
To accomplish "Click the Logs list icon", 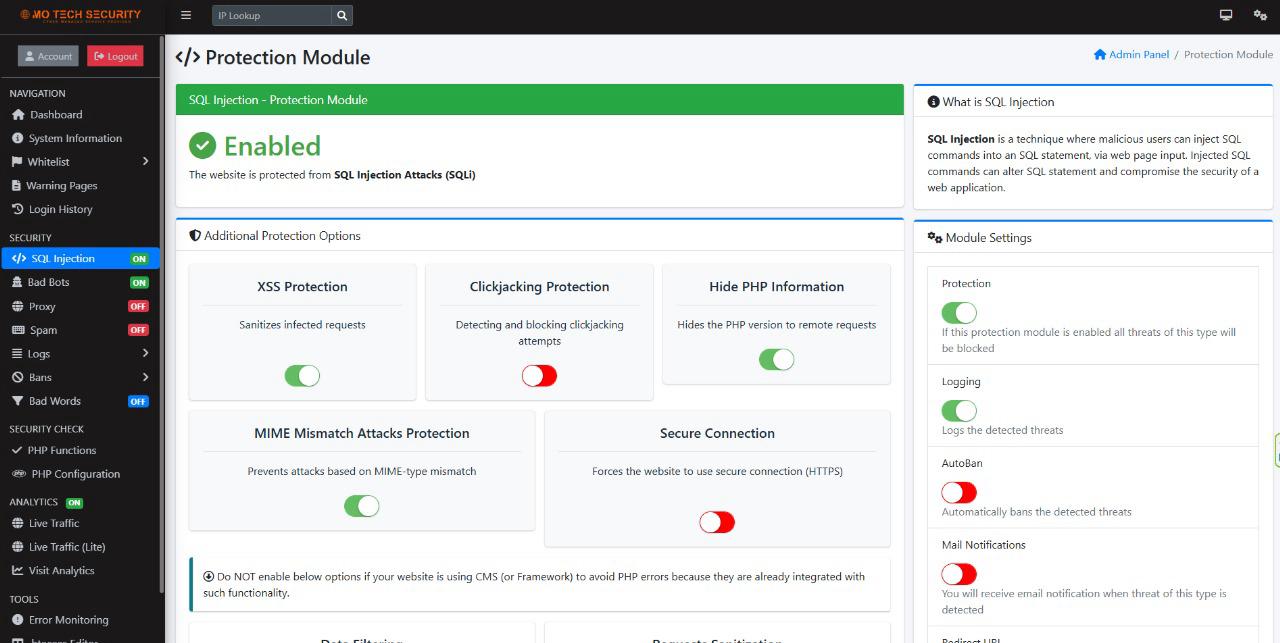I will tap(17, 354).
